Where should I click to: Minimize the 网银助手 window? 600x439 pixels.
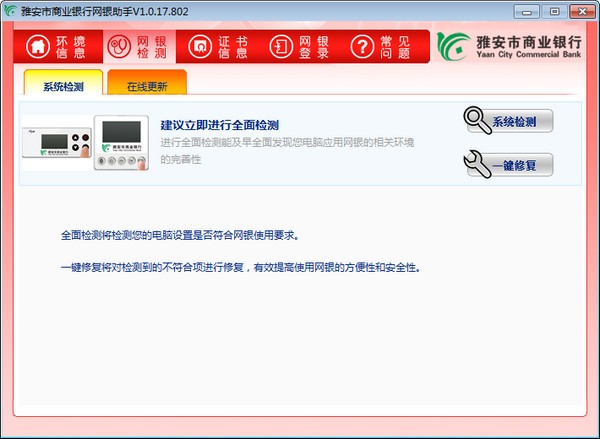point(526,11)
